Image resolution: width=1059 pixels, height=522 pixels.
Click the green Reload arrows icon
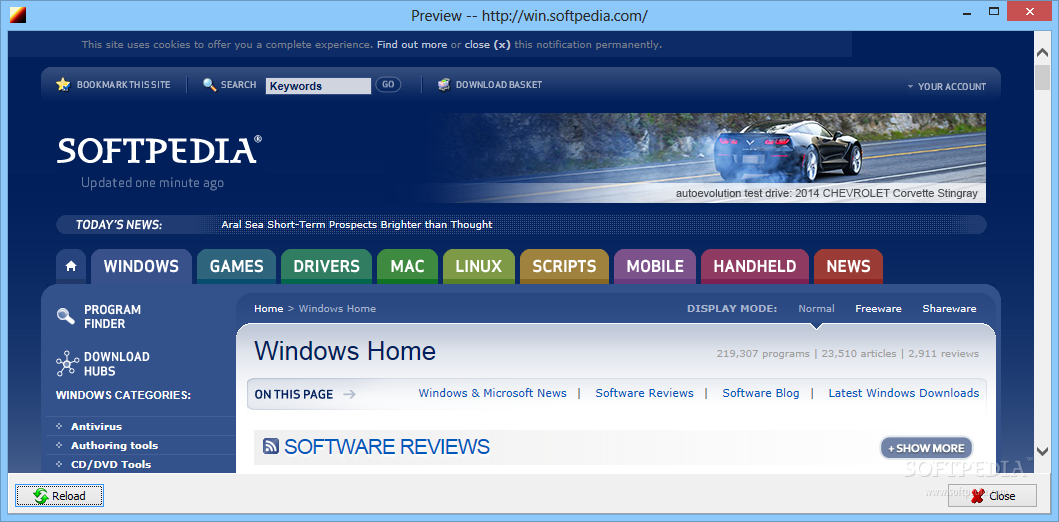point(41,496)
